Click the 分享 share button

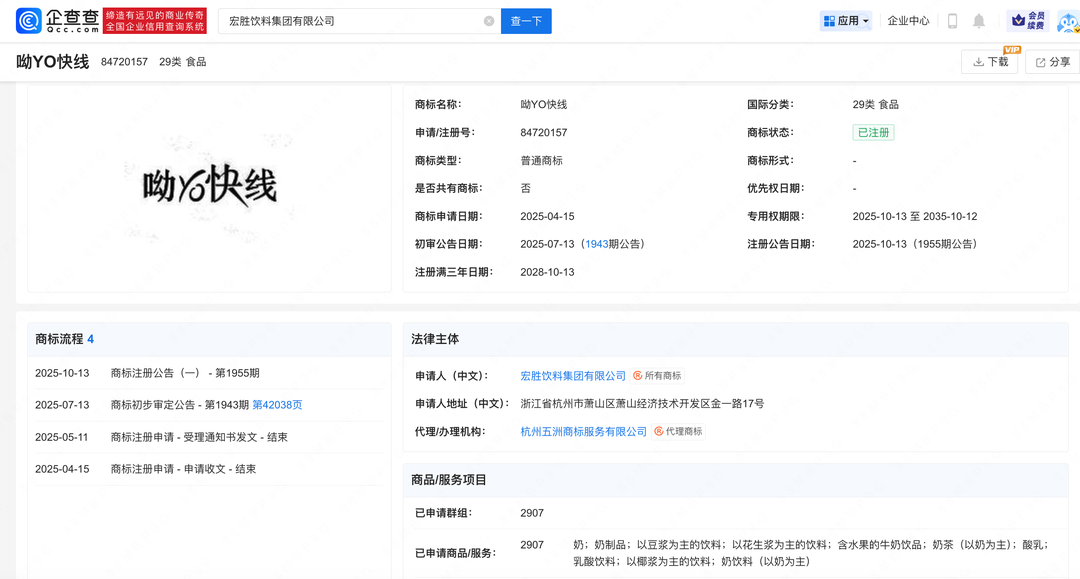(x=1052, y=62)
